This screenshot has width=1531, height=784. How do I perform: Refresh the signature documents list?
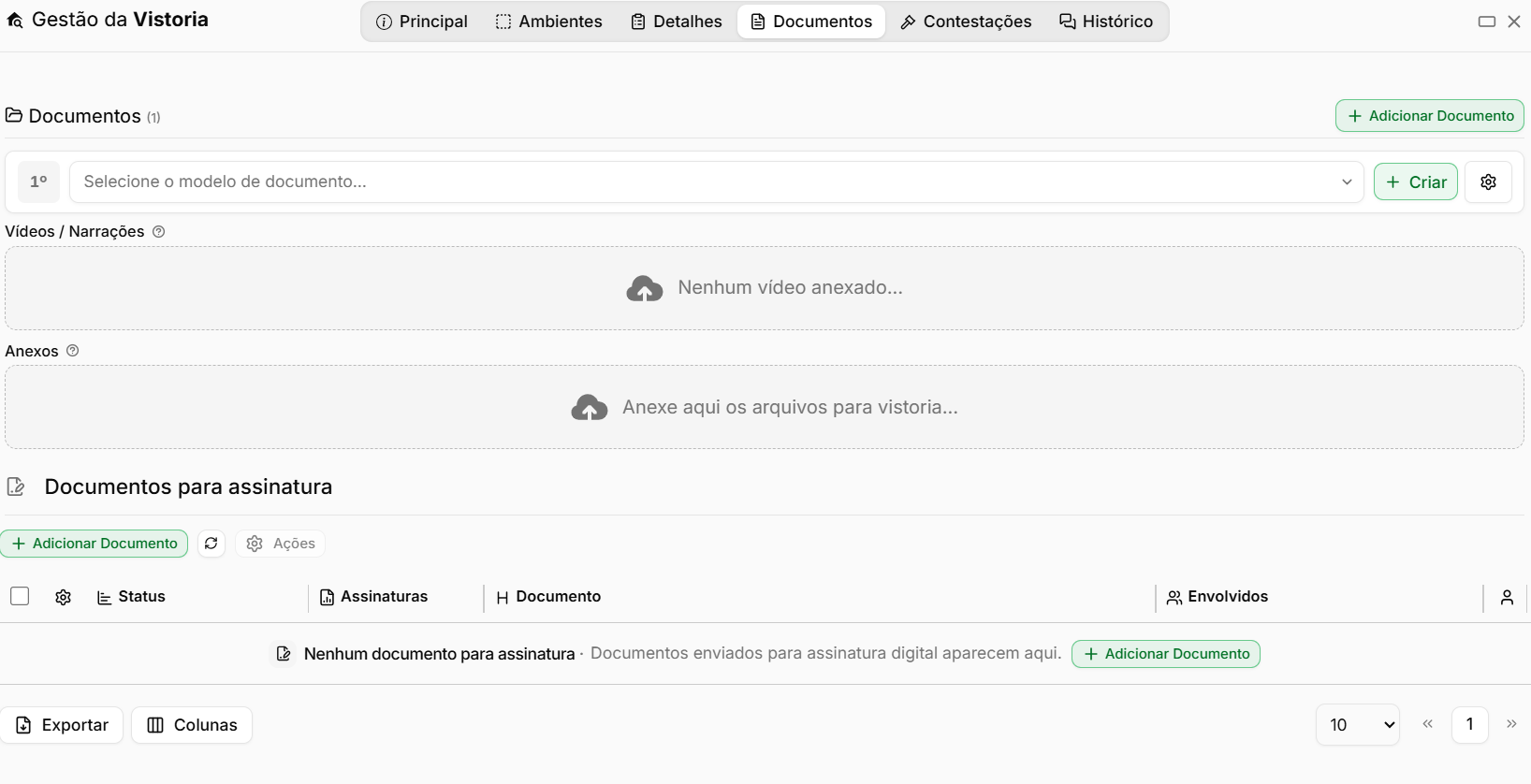(x=211, y=544)
